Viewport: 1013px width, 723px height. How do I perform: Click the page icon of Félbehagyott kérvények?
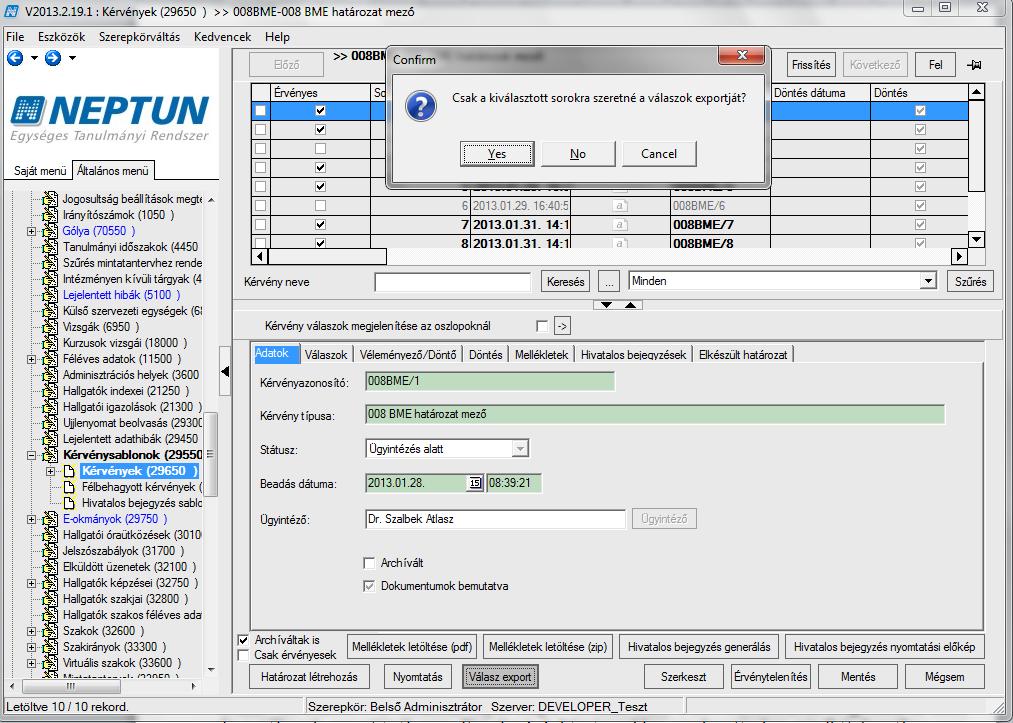point(69,487)
